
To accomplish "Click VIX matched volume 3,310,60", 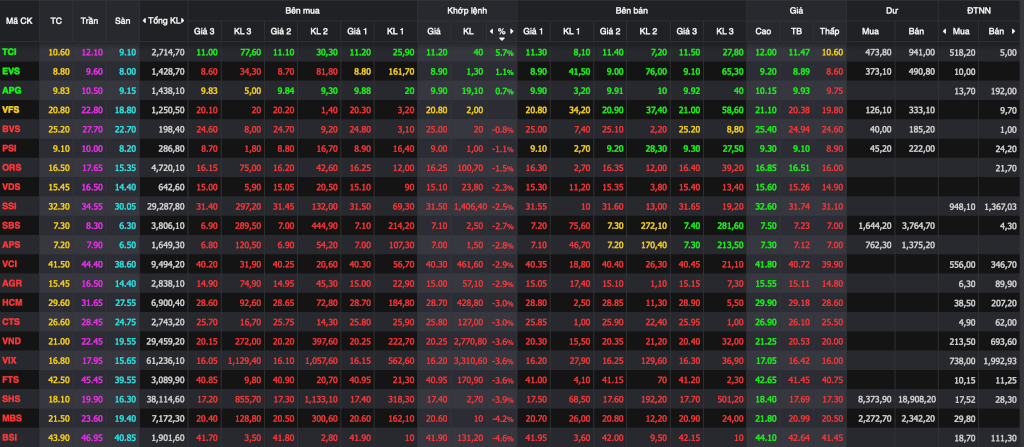I will click(x=468, y=360).
